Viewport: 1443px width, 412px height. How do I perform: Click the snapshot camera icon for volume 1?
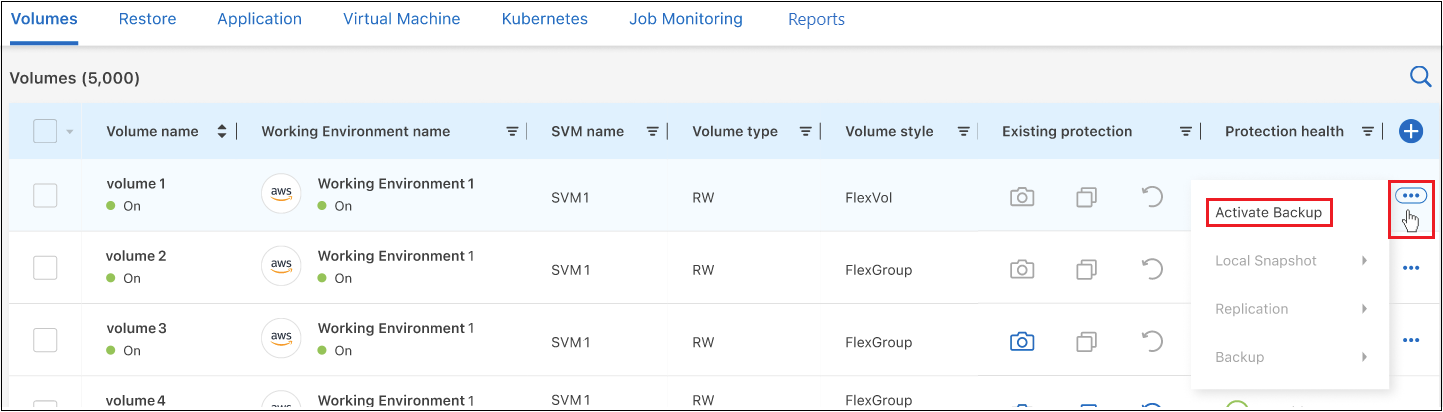pos(1021,197)
